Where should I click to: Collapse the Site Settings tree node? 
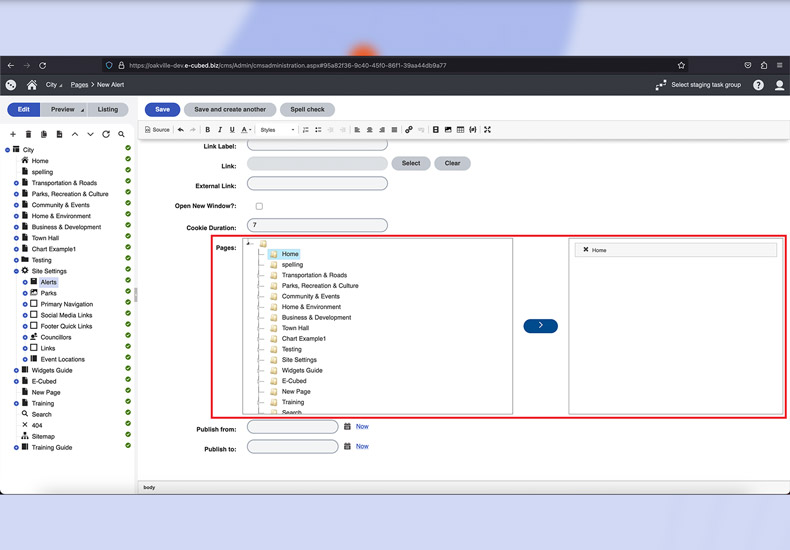(x=16, y=271)
